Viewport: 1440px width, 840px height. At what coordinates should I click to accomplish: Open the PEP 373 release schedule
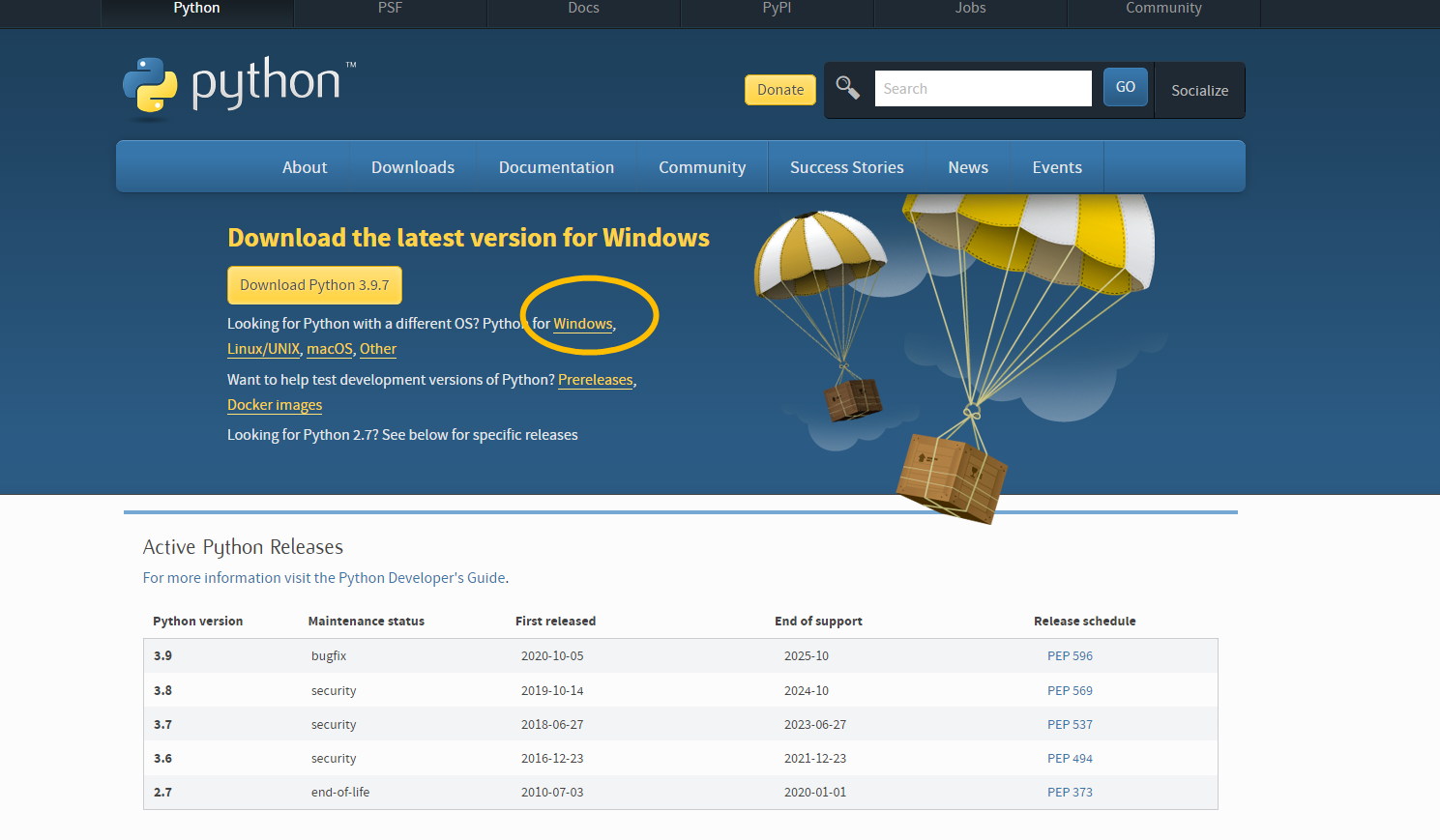1070,793
